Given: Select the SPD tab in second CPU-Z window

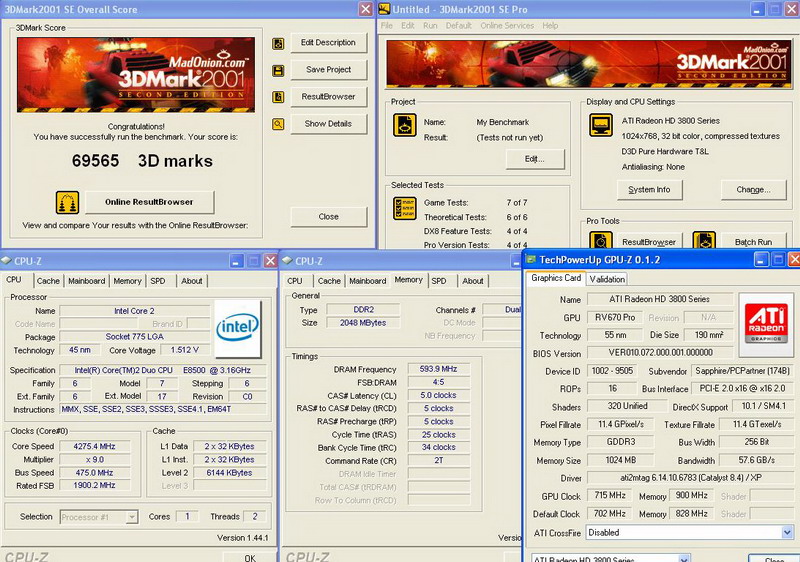Looking at the screenshot, I should tap(439, 281).
